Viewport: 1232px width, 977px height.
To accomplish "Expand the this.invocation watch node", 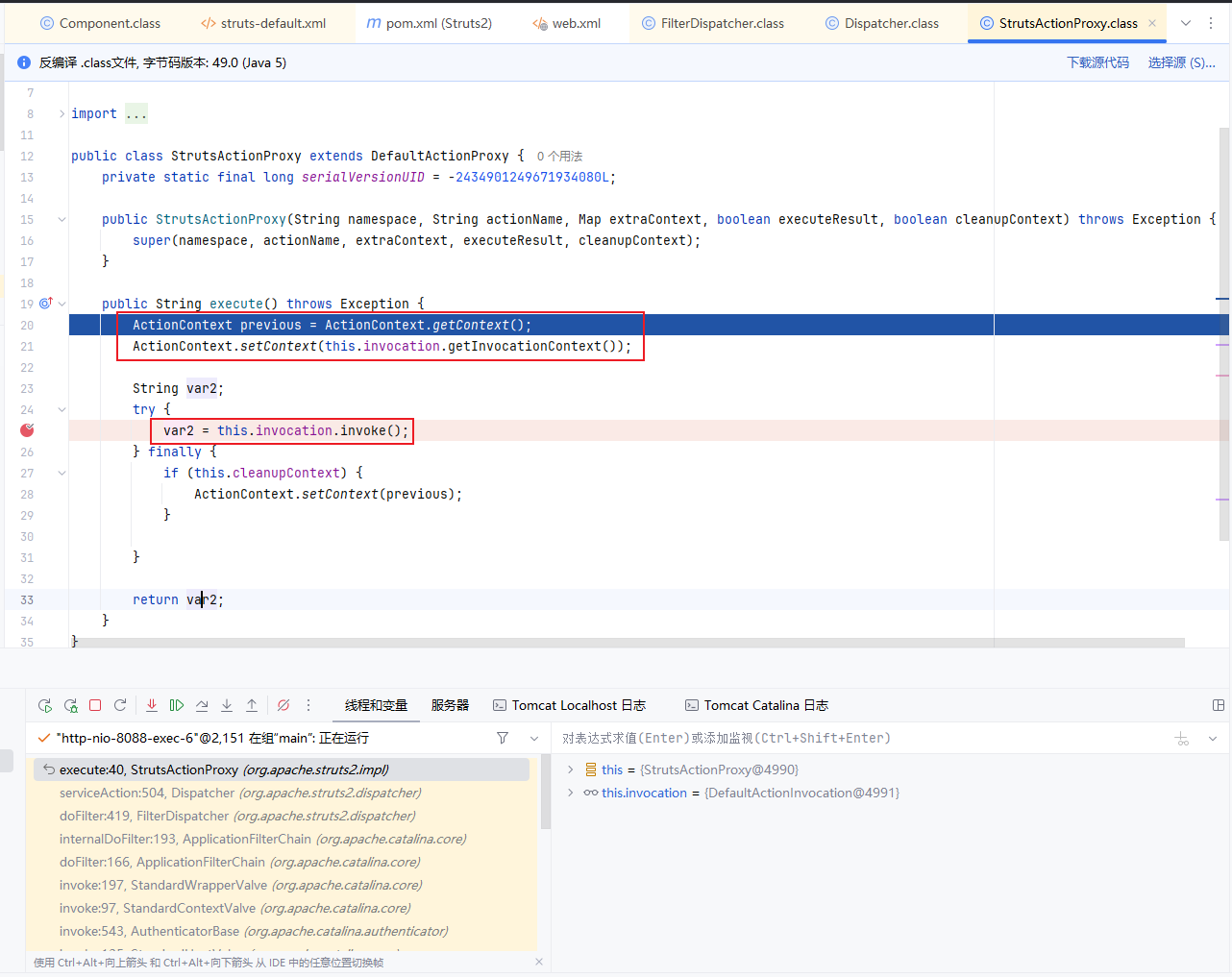I will point(570,793).
